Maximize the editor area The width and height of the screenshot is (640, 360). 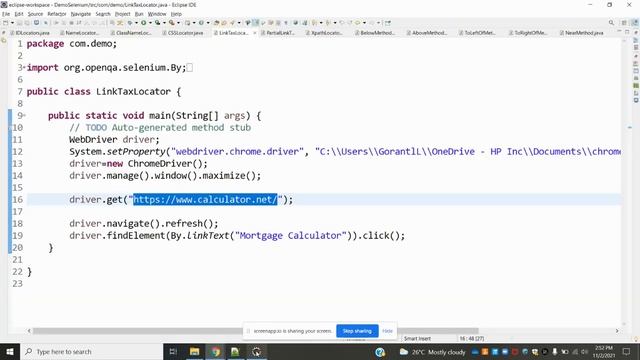pyautogui.click(x=627, y=31)
